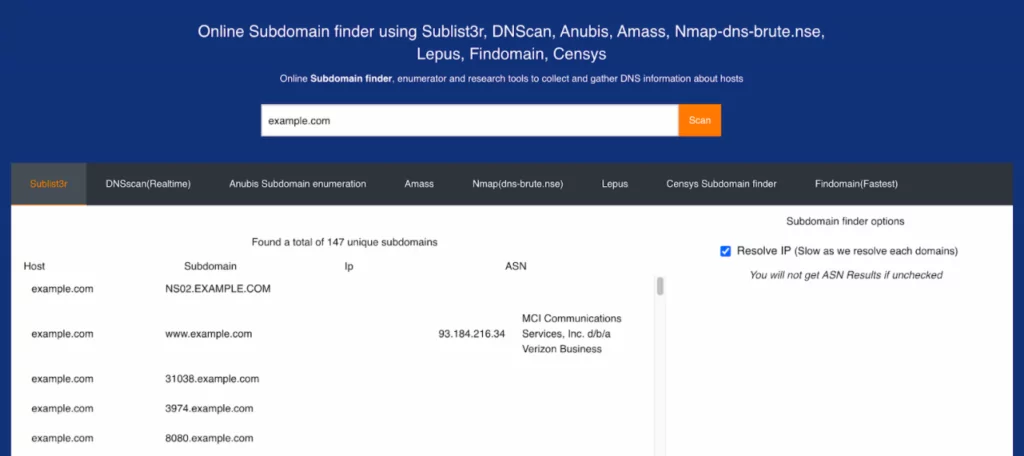Click the page title 'Online Subdomain finder using Sublist3r'
This screenshot has height=456, width=1024.
coord(511,42)
